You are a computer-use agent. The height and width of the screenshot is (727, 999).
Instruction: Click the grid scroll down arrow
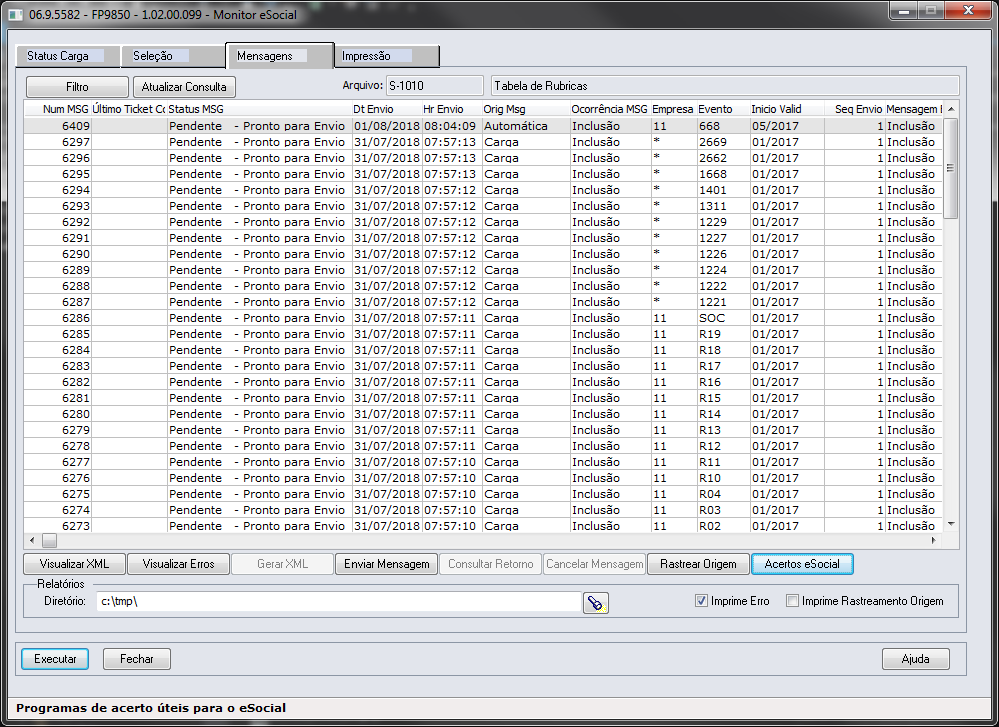coord(951,524)
